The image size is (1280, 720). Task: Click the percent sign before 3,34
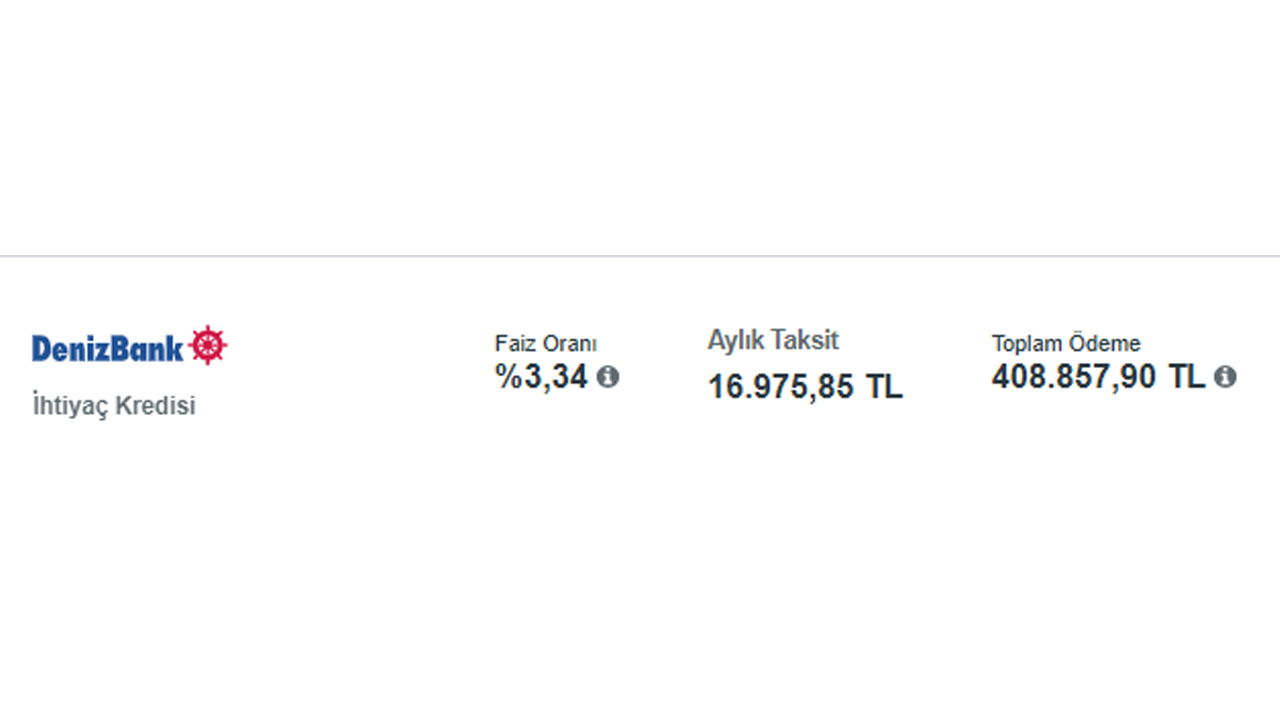pyautogui.click(x=507, y=377)
